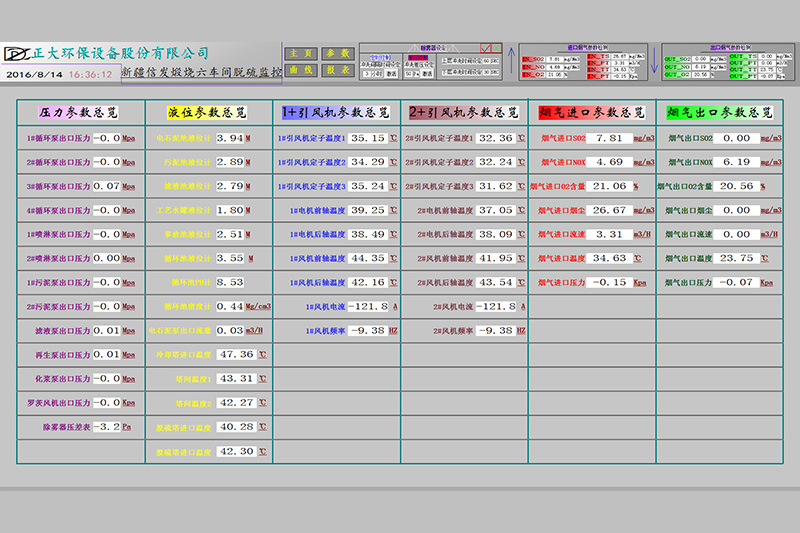Click the 工艺水罐液位计 value 1.80
800x533 pixels.
(x=230, y=210)
